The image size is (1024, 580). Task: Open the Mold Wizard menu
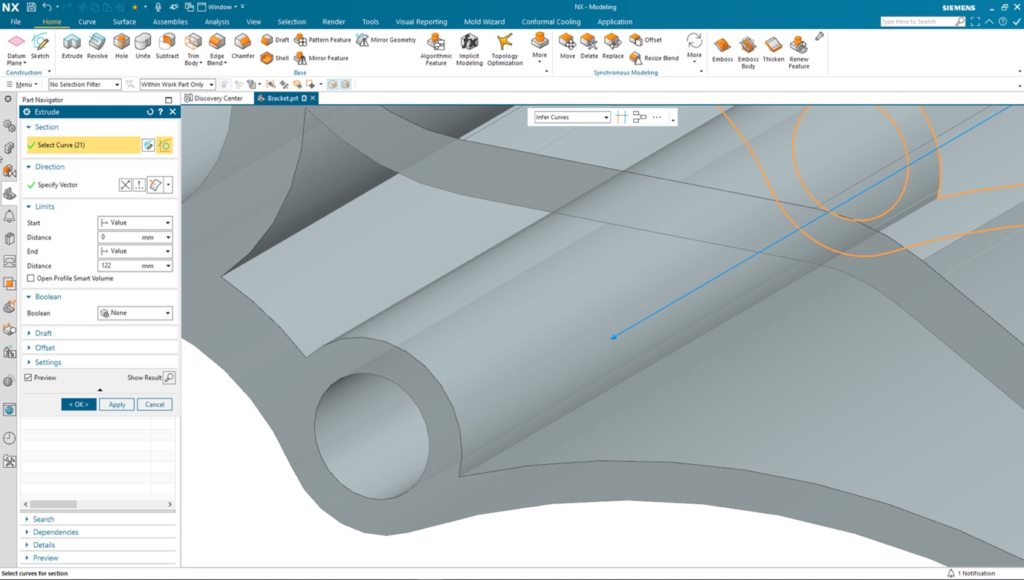click(485, 21)
